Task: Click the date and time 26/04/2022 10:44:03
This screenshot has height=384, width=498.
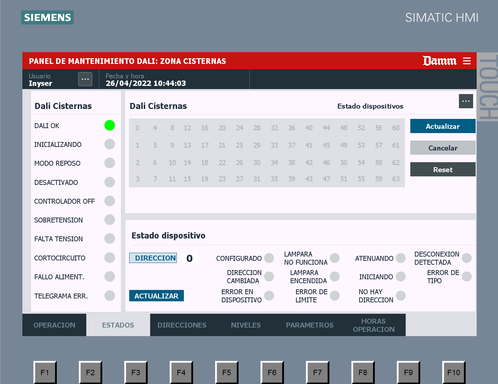Action: (x=146, y=83)
